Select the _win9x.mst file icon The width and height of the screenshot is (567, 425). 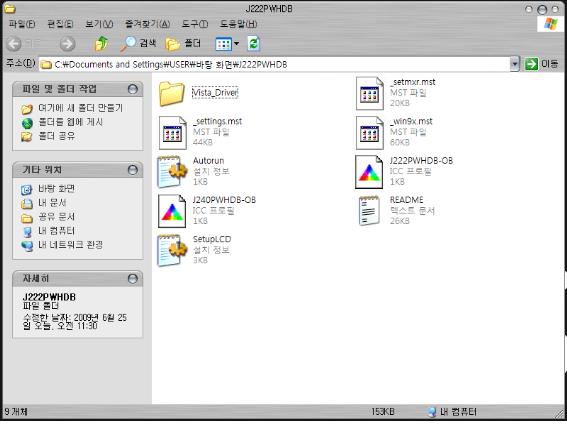point(369,133)
